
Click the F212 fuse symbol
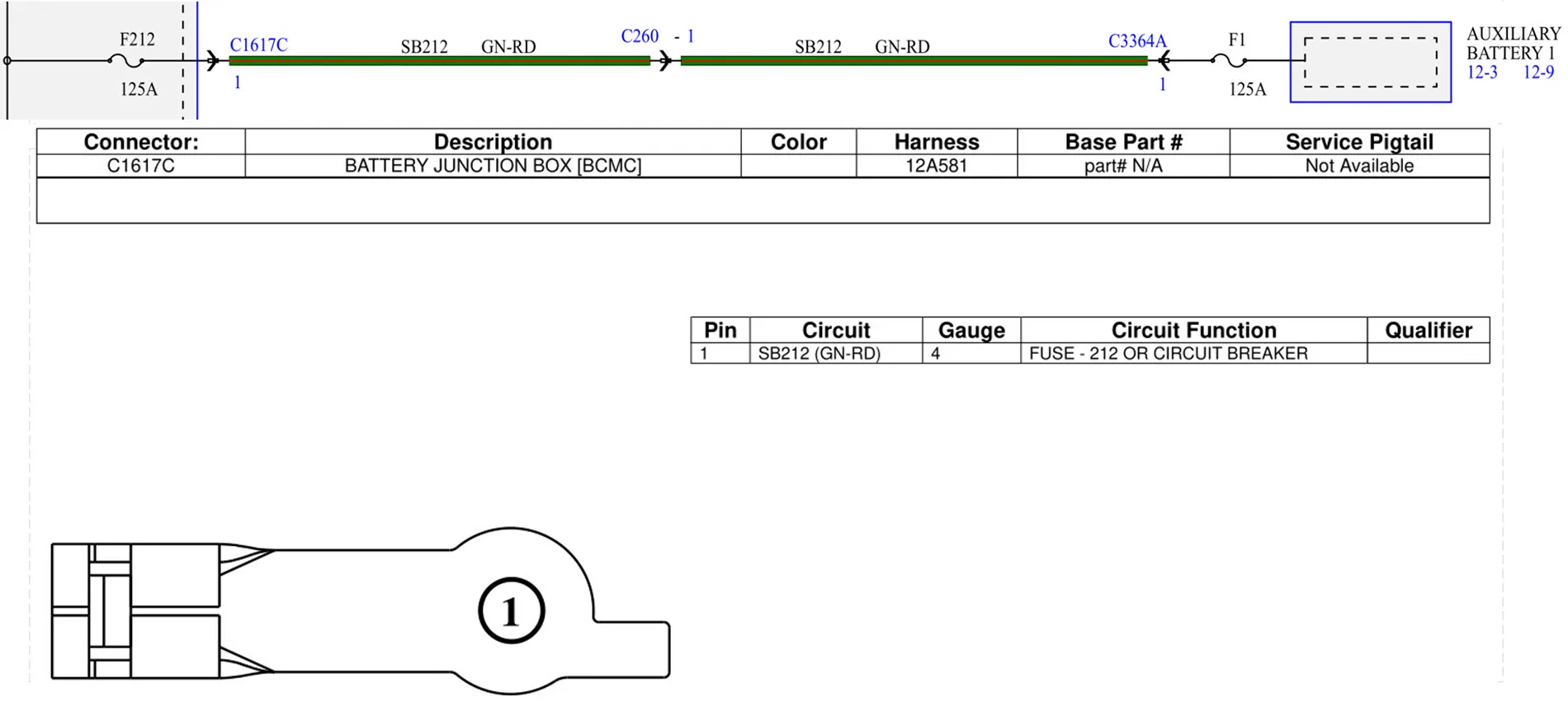[126, 60]
